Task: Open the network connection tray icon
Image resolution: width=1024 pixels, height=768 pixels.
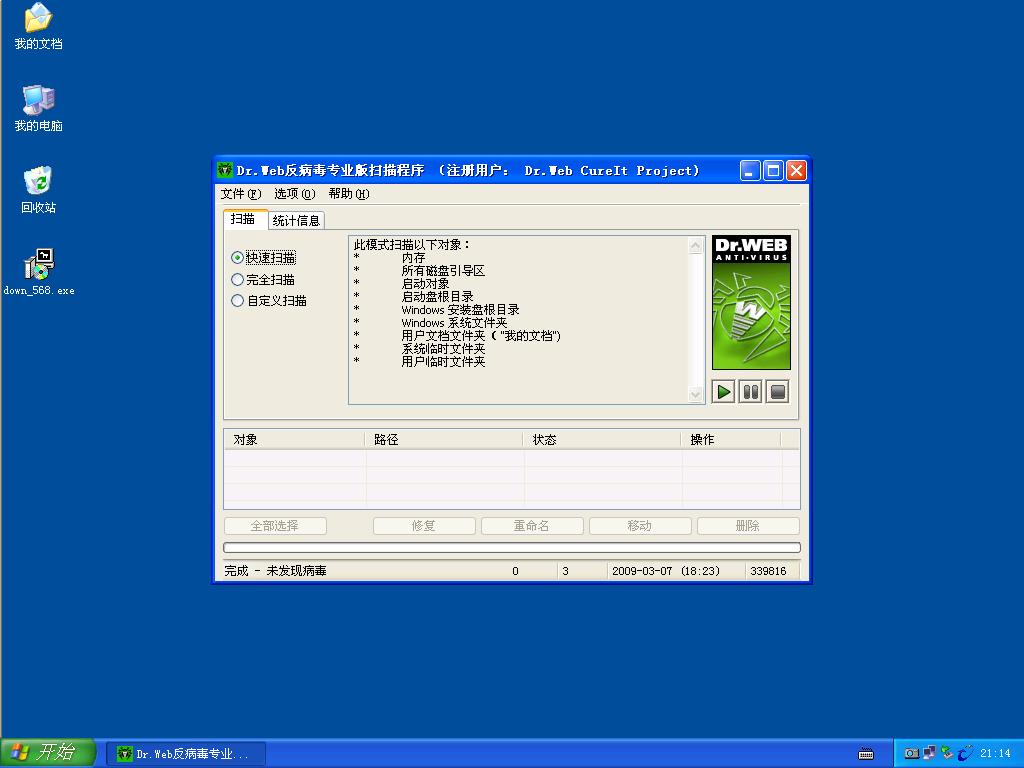Action: [929, 754]
